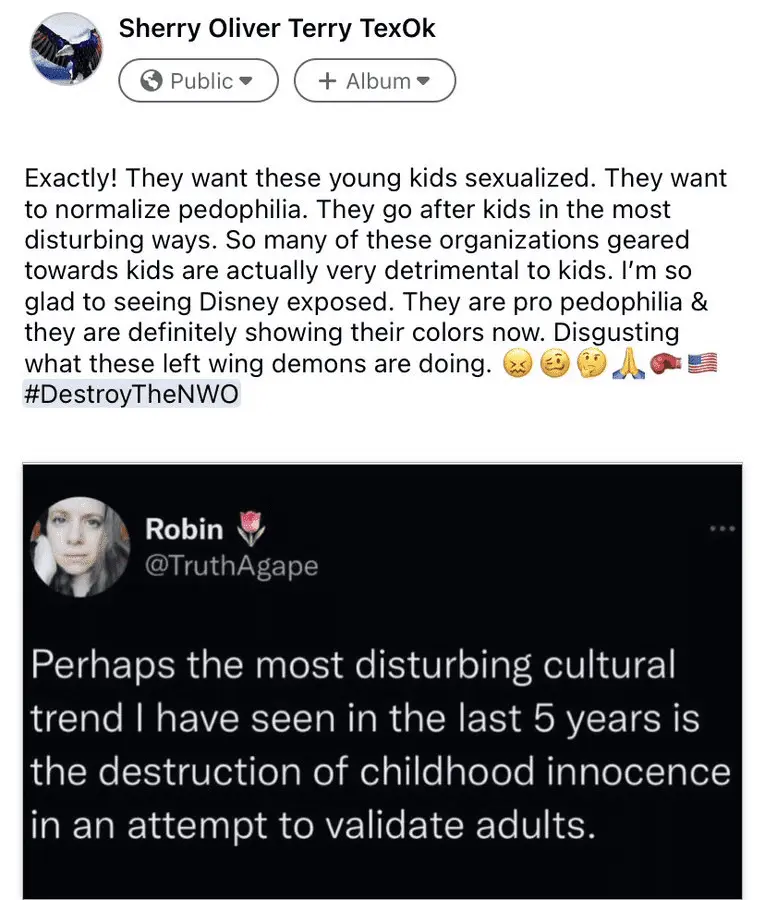Expand the Album selector dropdown
Image resolution: width=765 pixels, height=900 pixels.
point(374,81)
